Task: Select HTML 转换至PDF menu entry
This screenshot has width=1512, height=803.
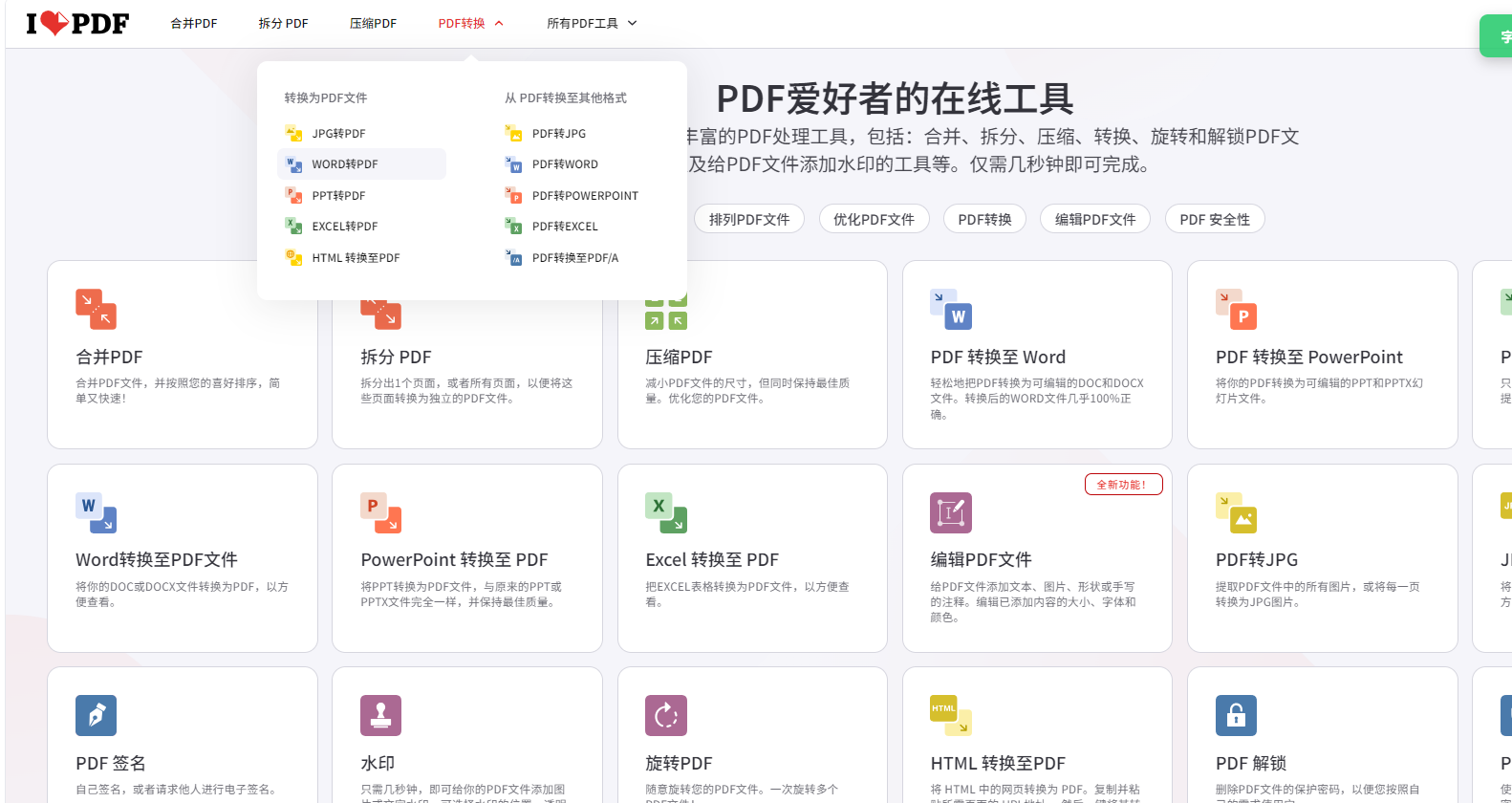Action: [356, 258]
